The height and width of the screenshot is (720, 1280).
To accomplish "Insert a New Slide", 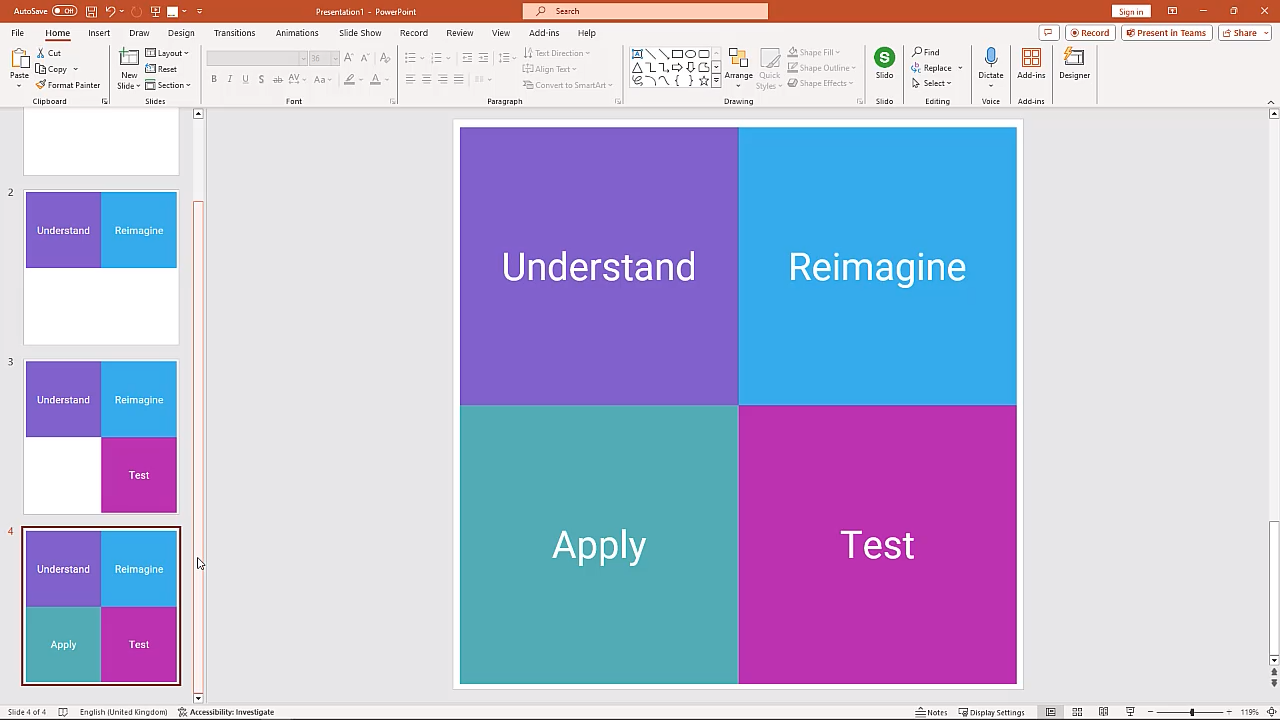I will (x=129, y=68).
